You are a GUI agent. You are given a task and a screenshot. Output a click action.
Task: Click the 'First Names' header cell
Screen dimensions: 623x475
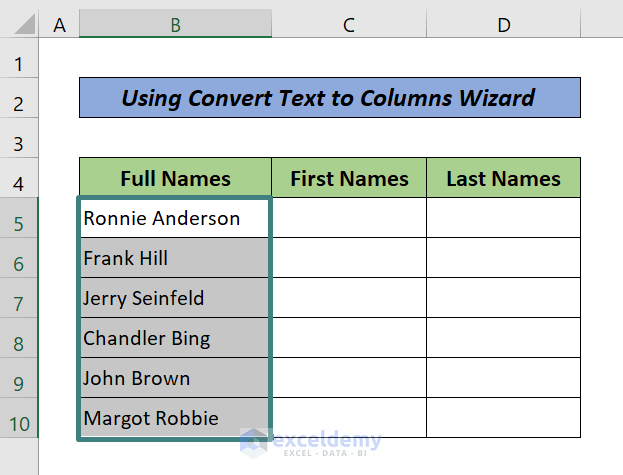coord(349,178)
